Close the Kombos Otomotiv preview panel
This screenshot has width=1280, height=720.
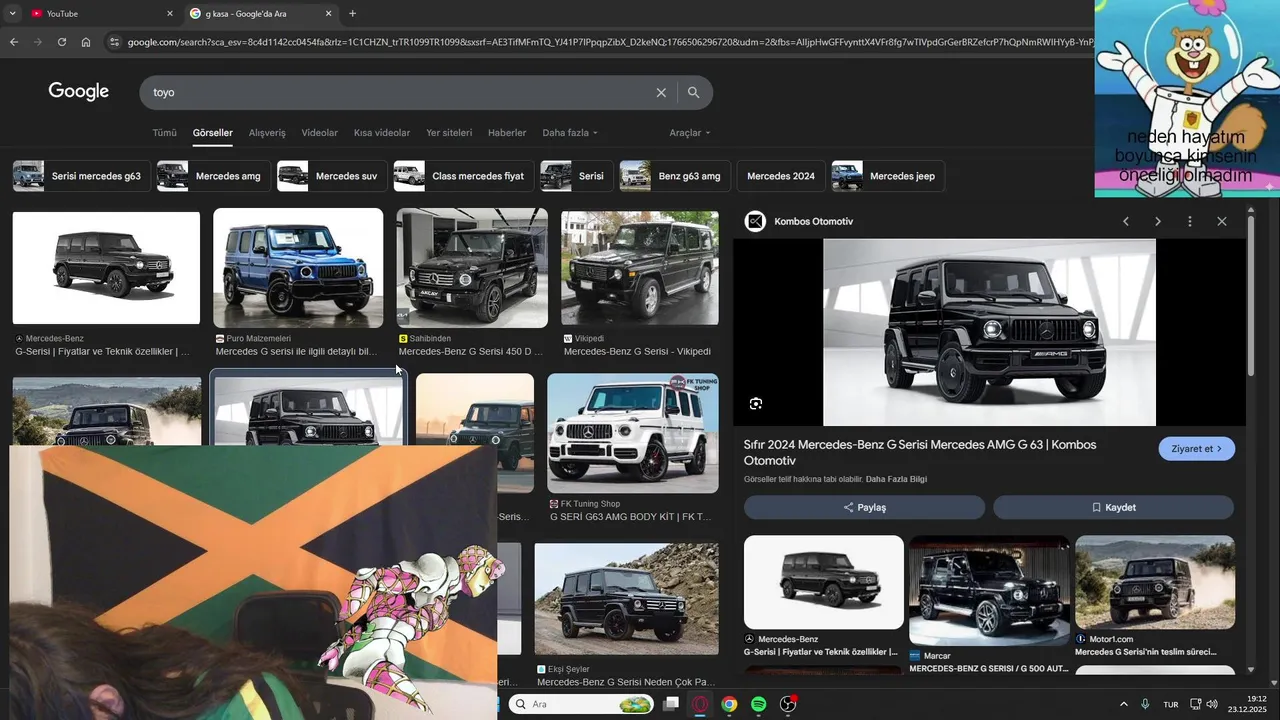click(x=1222, y=221)
